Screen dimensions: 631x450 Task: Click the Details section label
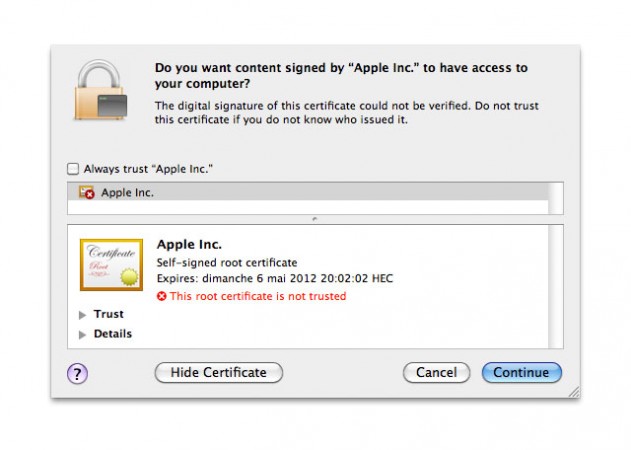click(112, 334)
